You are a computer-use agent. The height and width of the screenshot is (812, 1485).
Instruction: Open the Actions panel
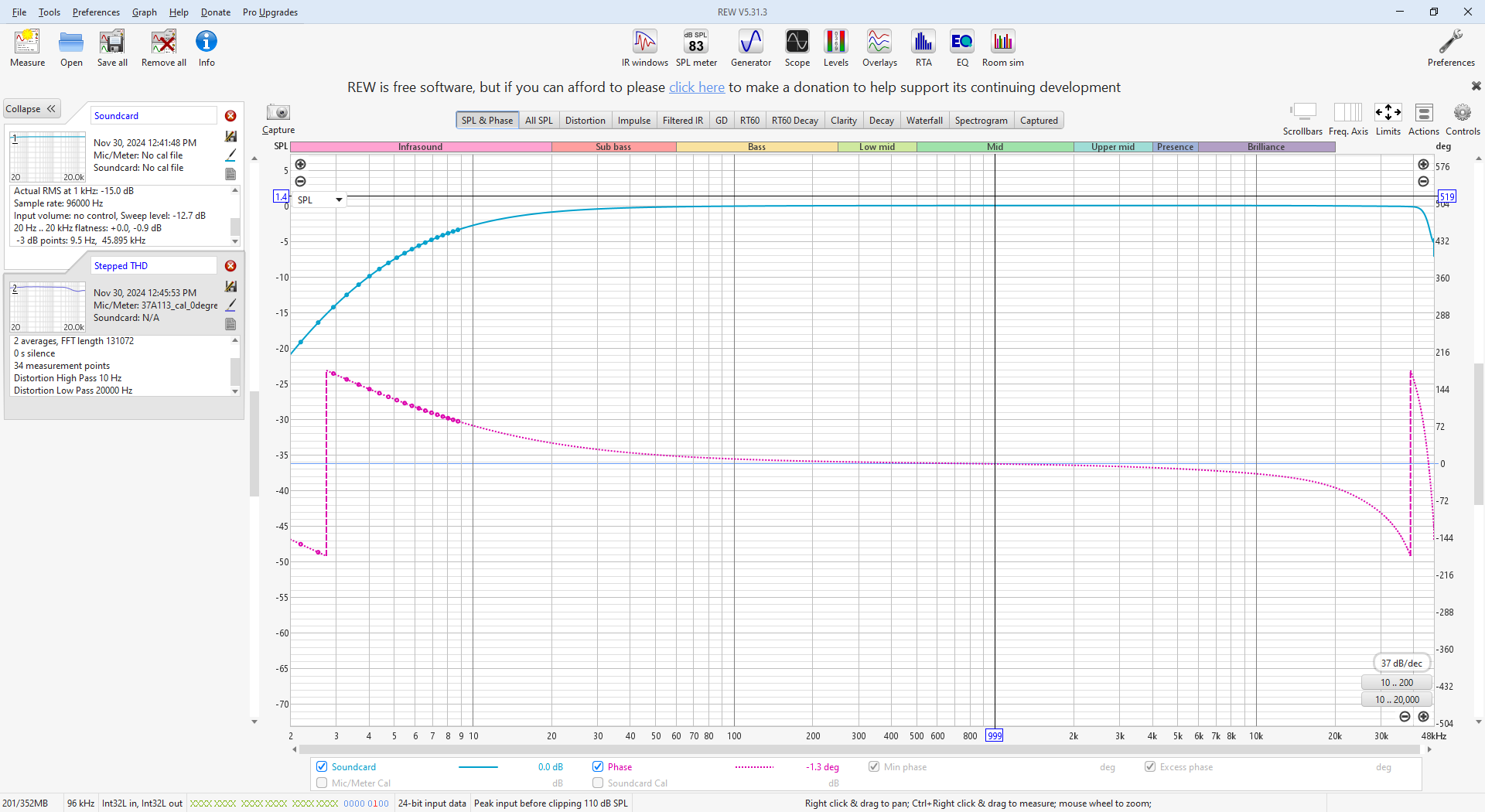tap(1424, 118)
